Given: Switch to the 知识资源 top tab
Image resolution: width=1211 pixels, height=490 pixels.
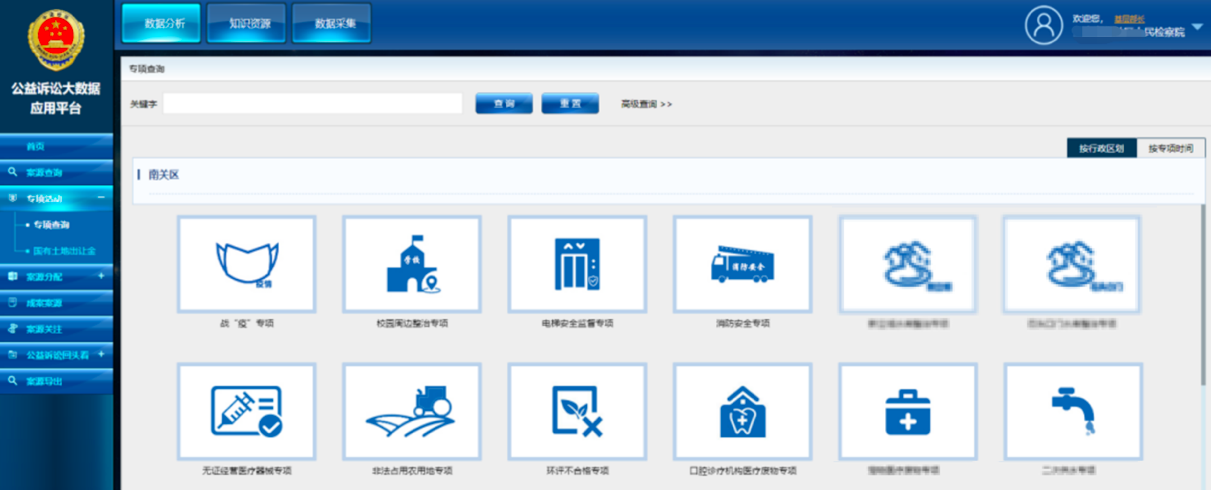Looking at the screenshot, I should [x=246, y=23].
